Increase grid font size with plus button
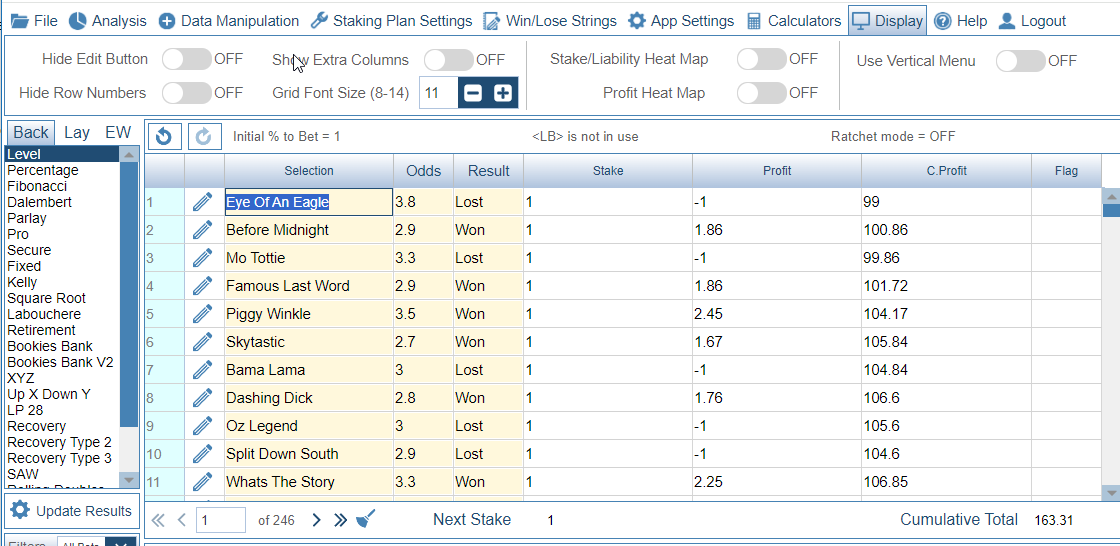The width and height of the screenshot is (1120, 546). [x=502, y=93]
